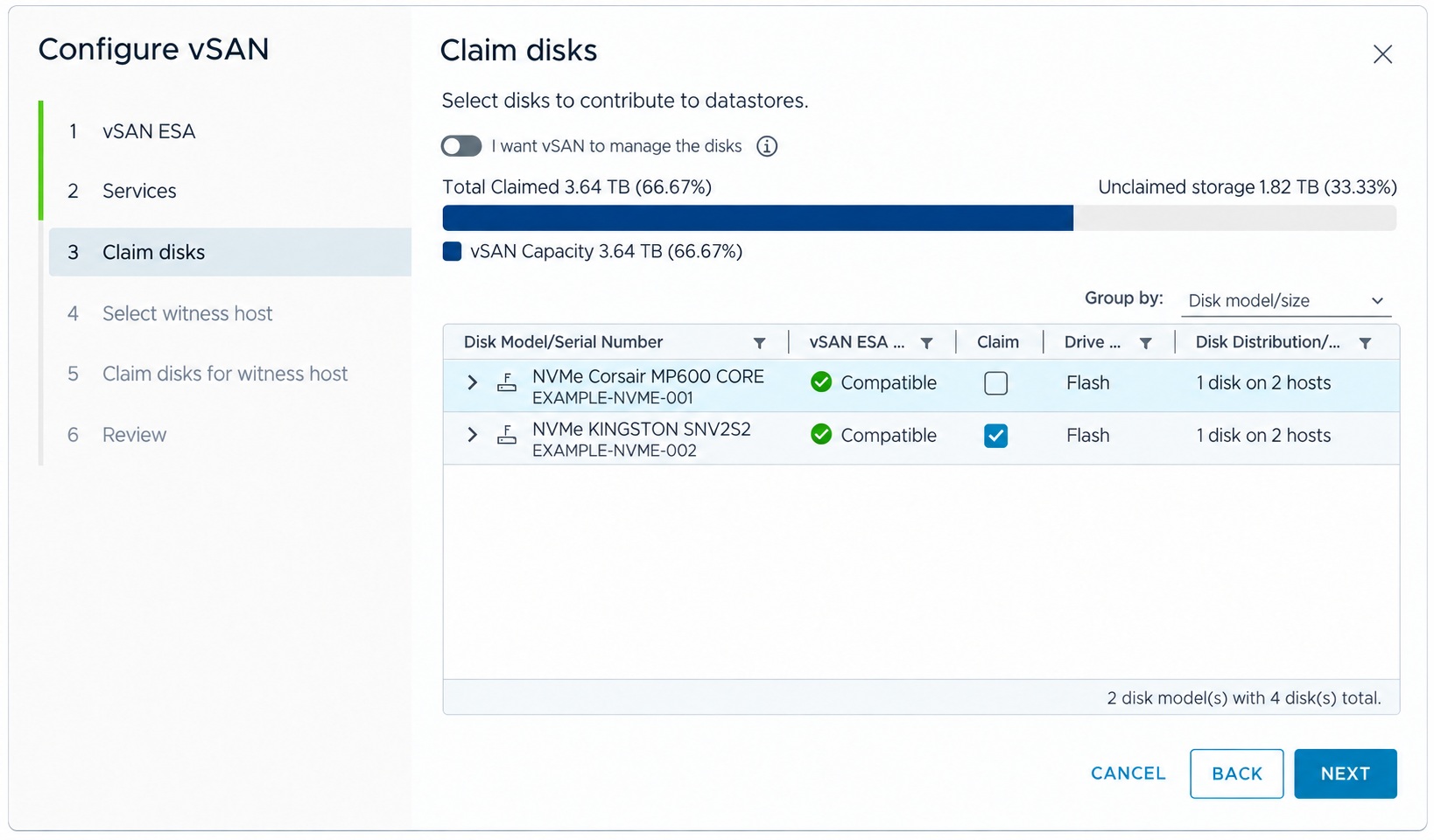Filter the Disk Model/Serial Number column
1434x840 pixels.
760,343
